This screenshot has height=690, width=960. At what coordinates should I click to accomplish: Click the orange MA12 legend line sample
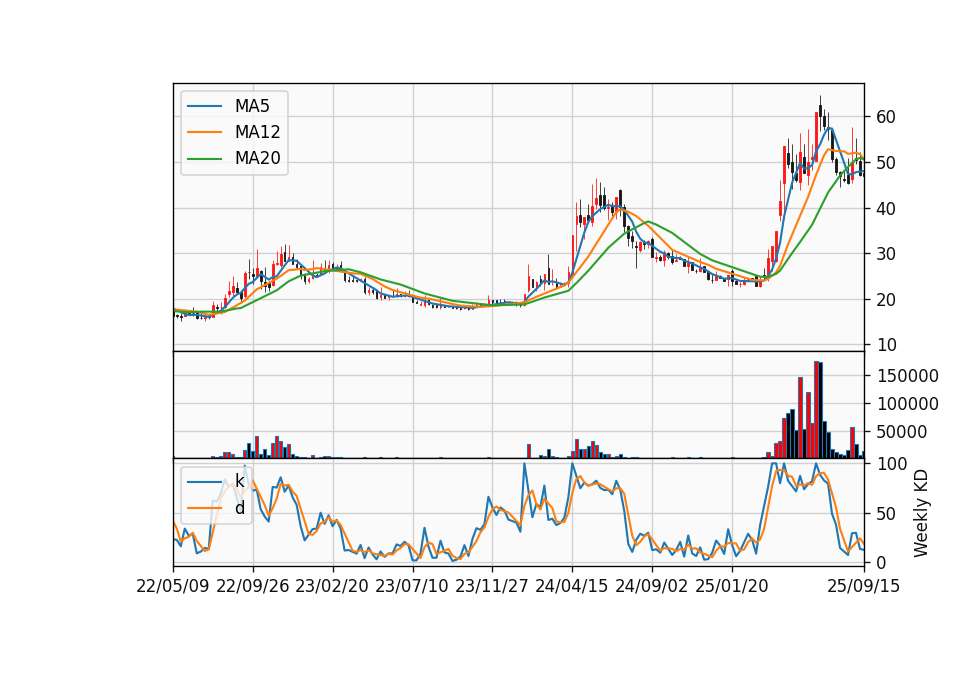coord(204,132)
